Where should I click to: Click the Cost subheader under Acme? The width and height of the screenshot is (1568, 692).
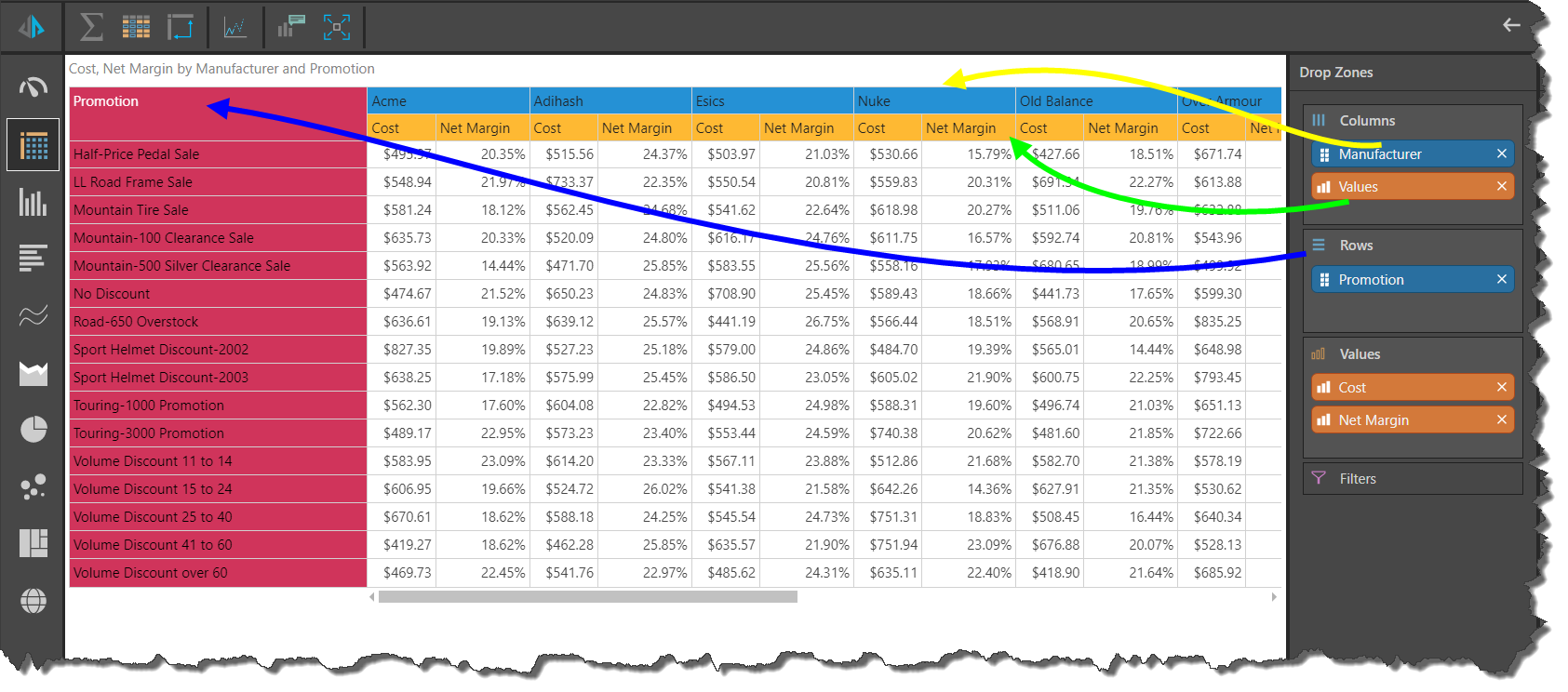pos(401,128)
